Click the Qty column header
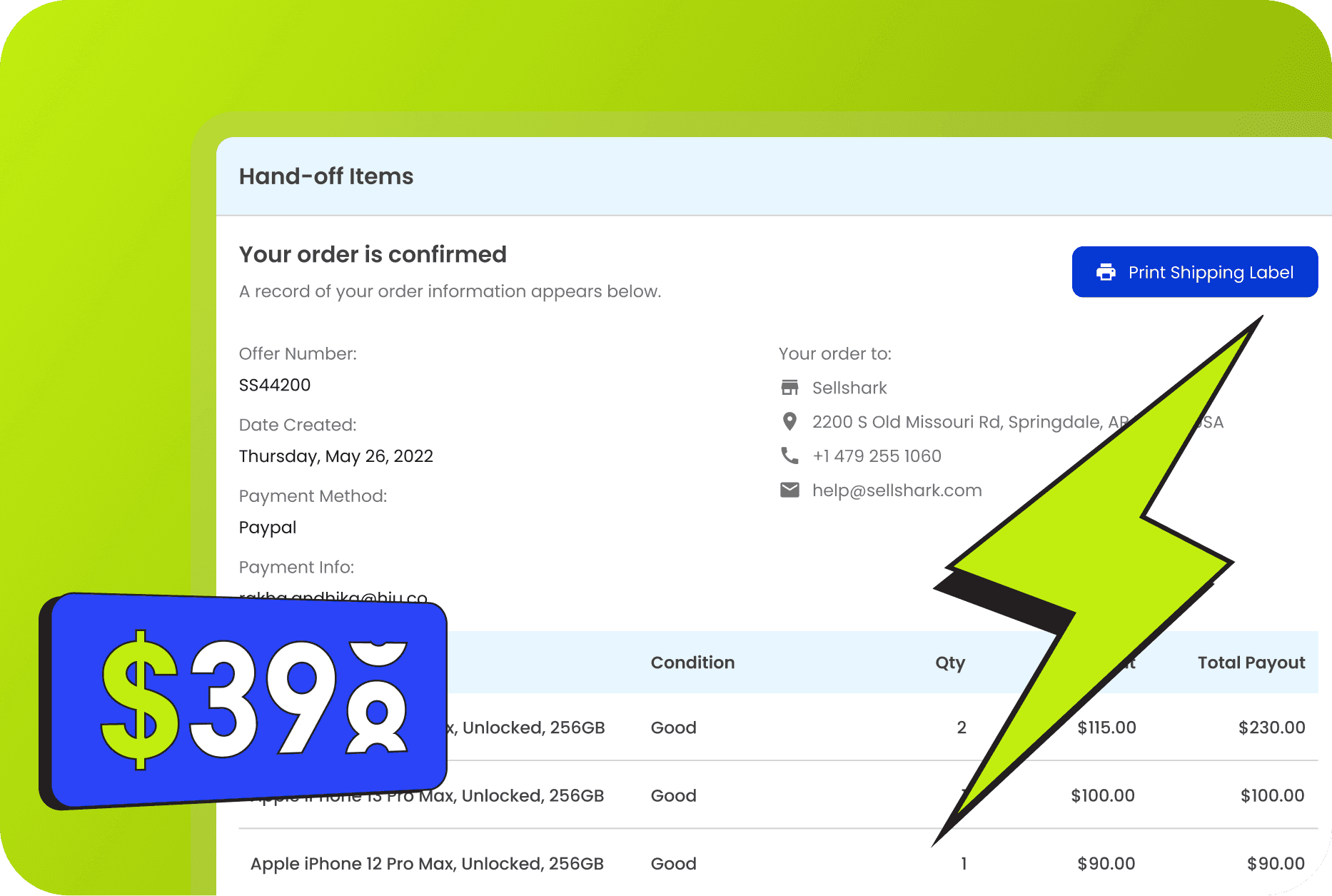 [950, 663]
